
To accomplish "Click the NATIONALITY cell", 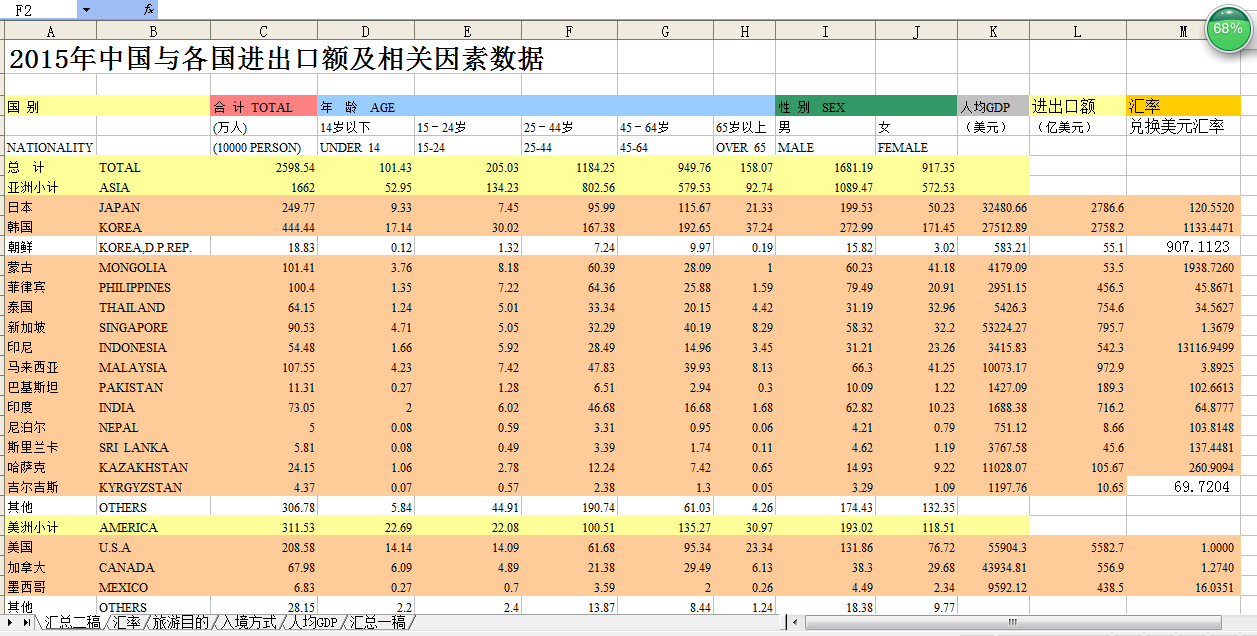I will (51, 147).
